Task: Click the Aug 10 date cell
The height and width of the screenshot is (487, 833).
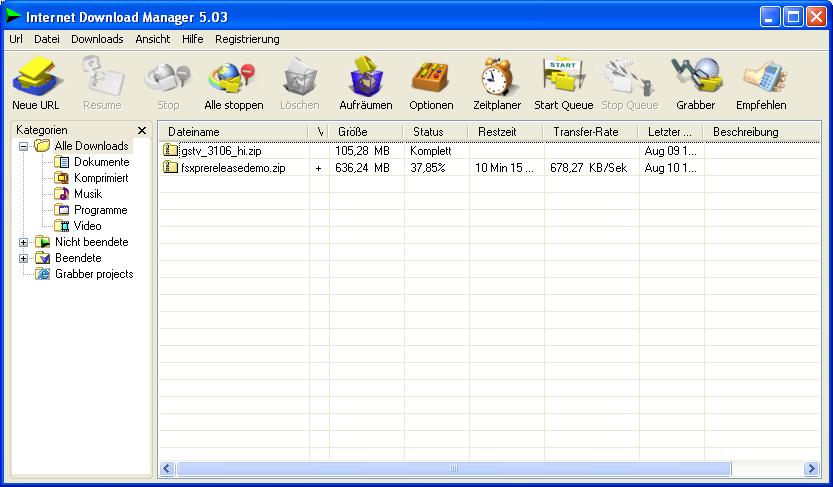Action: click(670, 168)
